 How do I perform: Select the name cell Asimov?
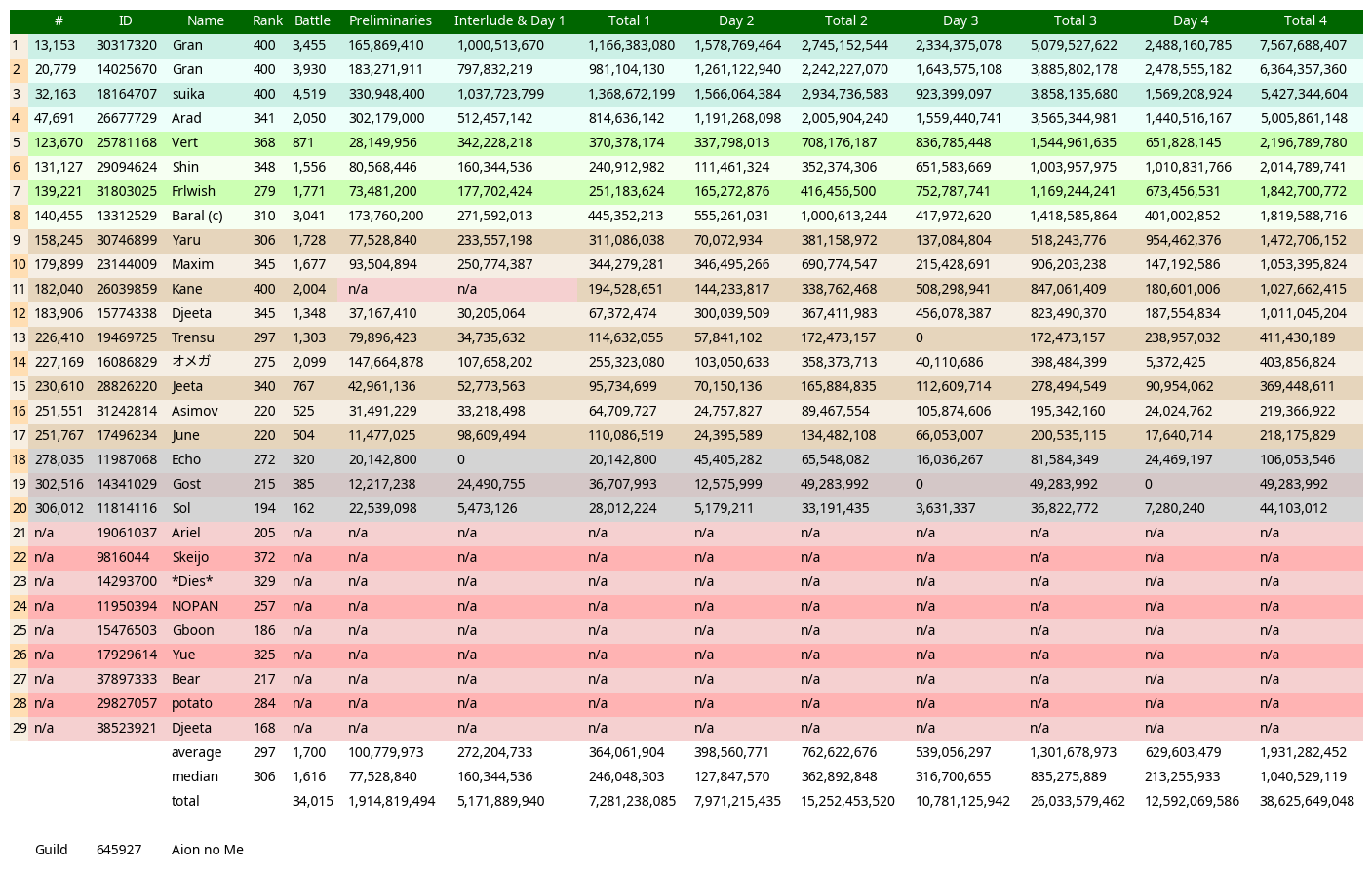[x=194, y=411]
